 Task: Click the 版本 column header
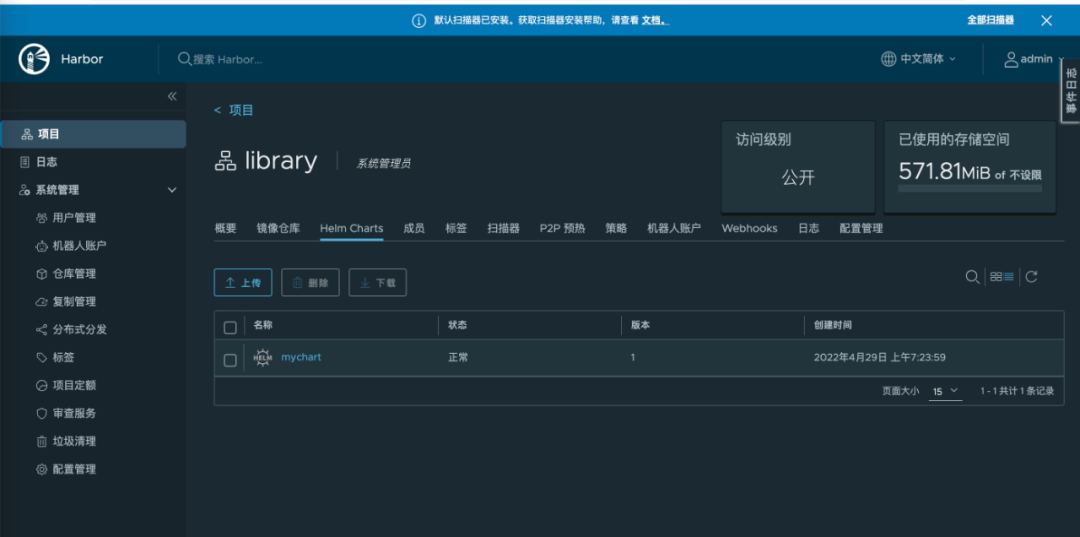[x=641, y=325]
